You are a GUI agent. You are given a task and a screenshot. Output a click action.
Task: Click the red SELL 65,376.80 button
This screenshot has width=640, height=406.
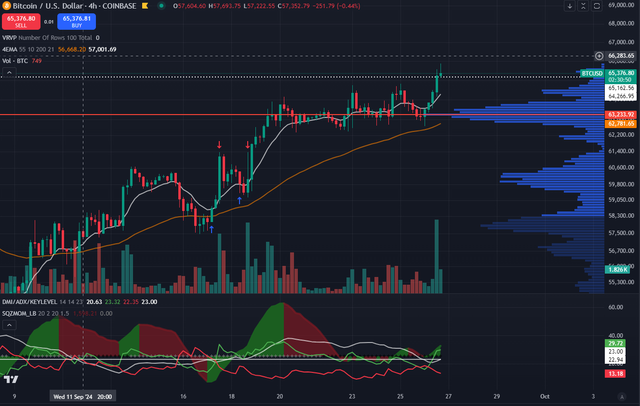point(21,21)
